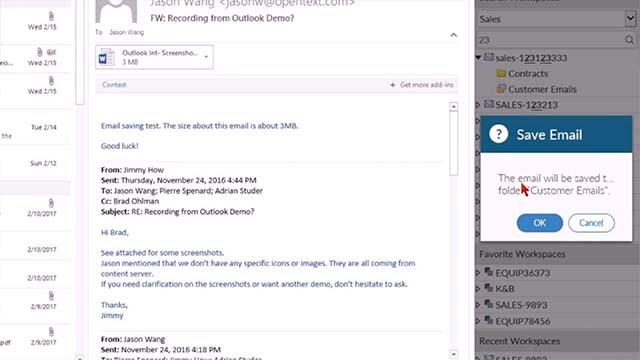
Task: Click the Contracts folder icon
Action: pyautogui.click(x=501, y=73)
